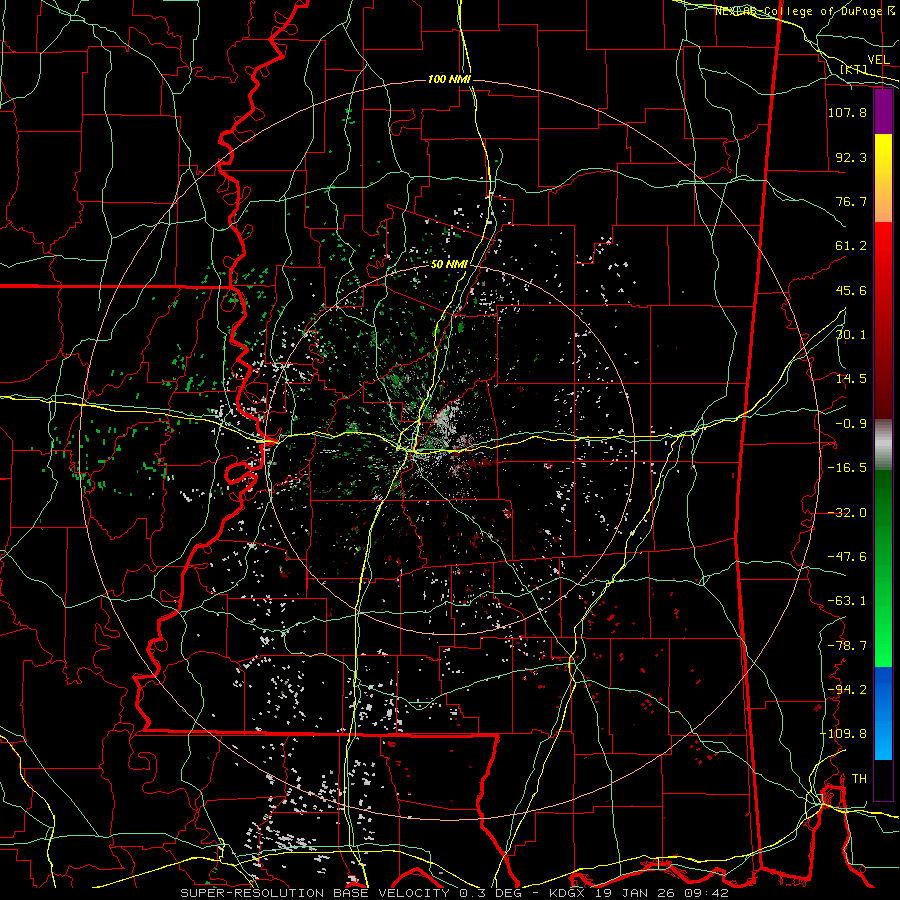Select the 14.5 velocity scale value

pos(851,379)
